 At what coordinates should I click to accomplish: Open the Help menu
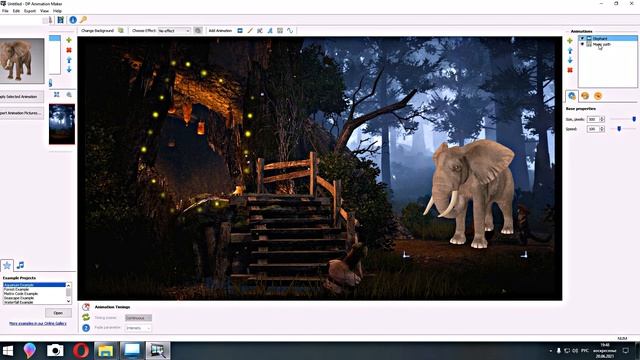(58, 11)
